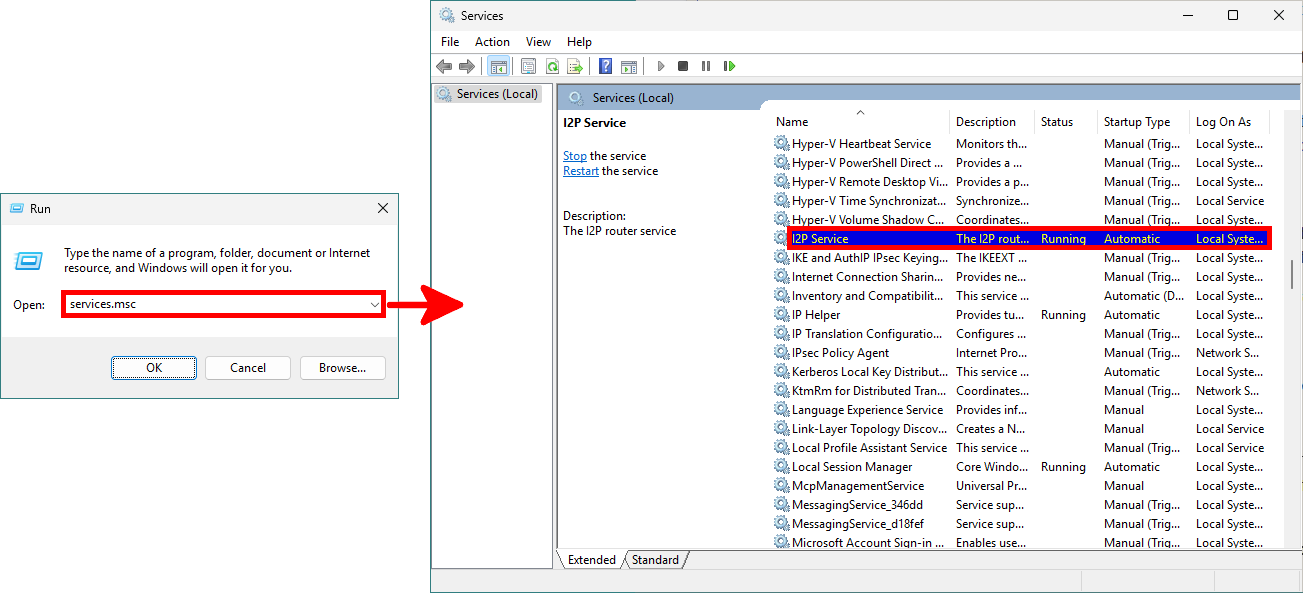Screen dimensions: 1303x593
Task: Toggle the console tree pane visibility
Action: pos(498,65)
